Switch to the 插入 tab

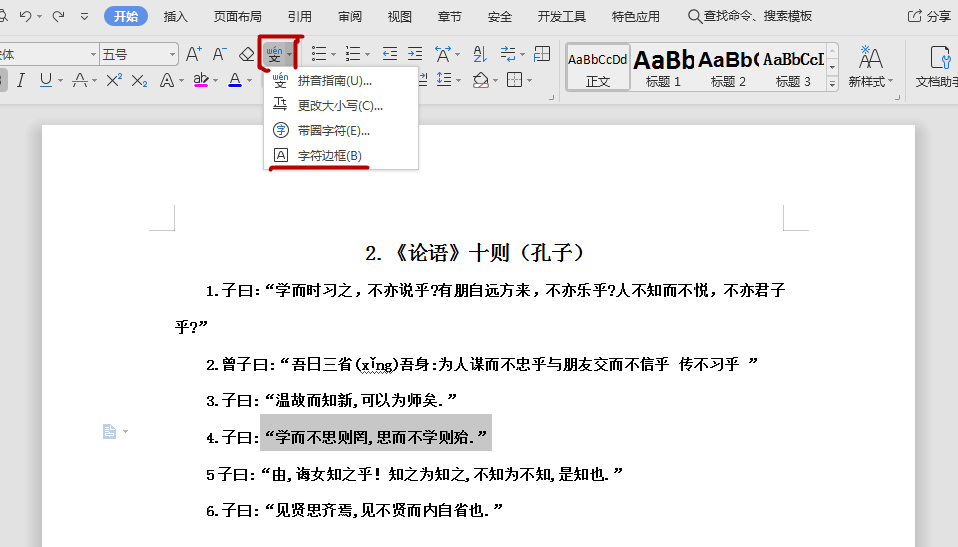click(175, 17)
